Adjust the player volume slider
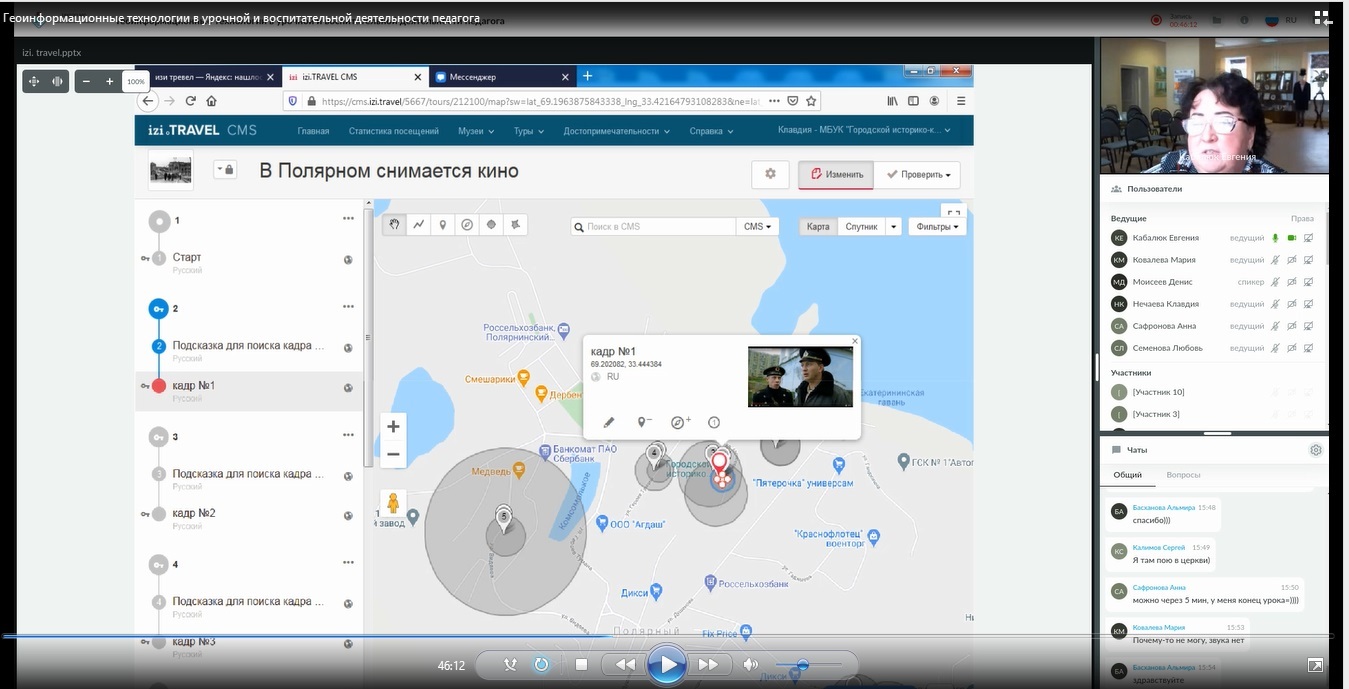1349x689 pixels. 802,665
